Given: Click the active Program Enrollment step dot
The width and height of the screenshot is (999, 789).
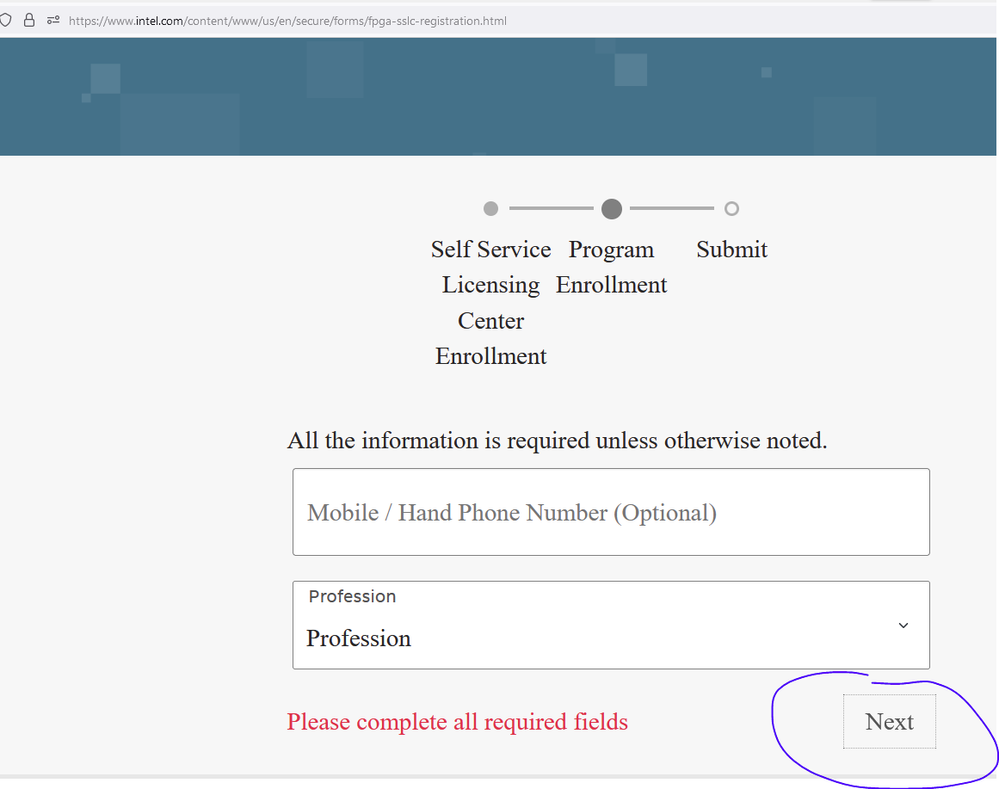Looking at the screenshot, I should click(612, 209).
